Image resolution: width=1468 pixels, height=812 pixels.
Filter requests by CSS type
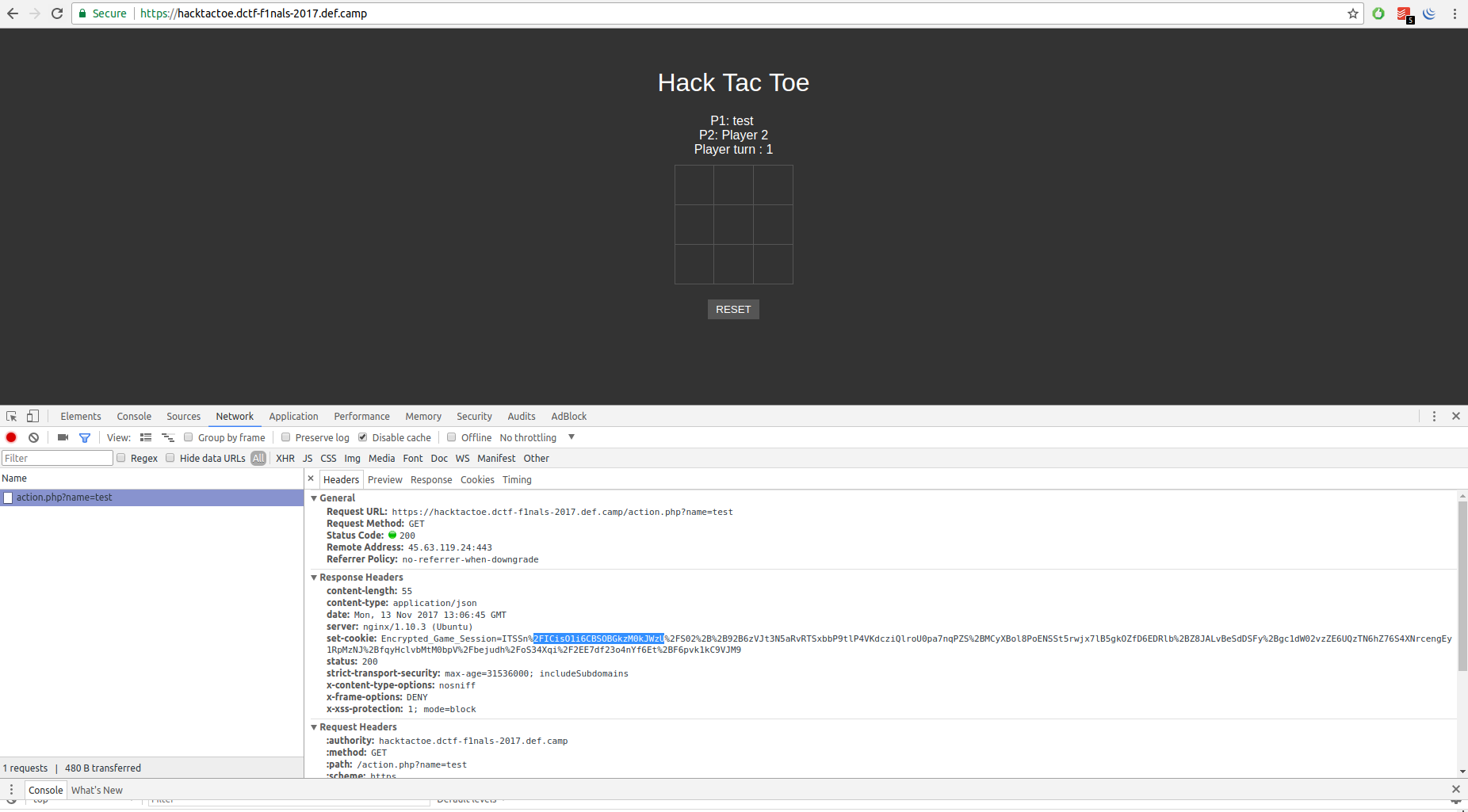click(328, 458)
